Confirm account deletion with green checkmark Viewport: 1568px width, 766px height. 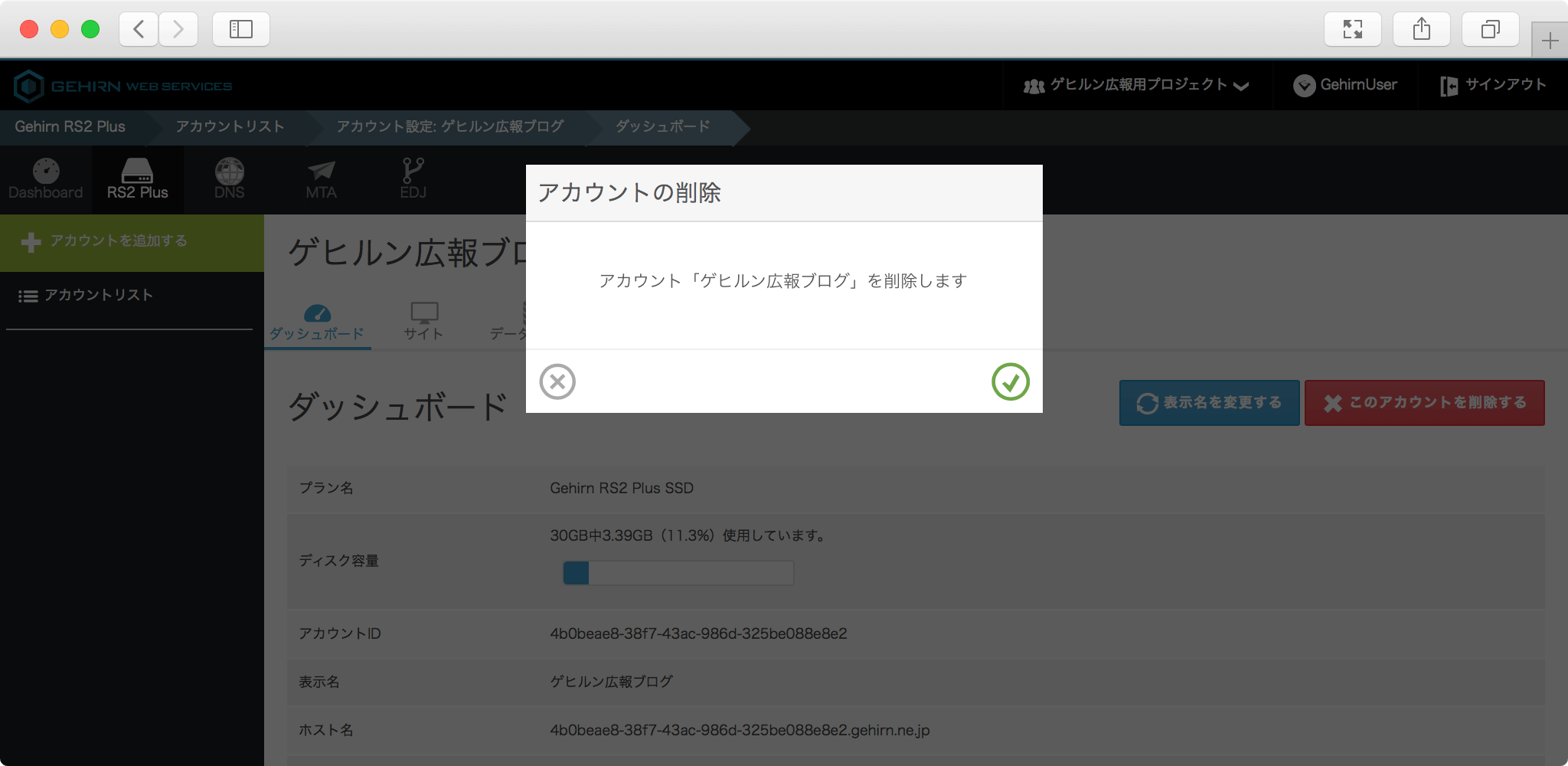1010,381
